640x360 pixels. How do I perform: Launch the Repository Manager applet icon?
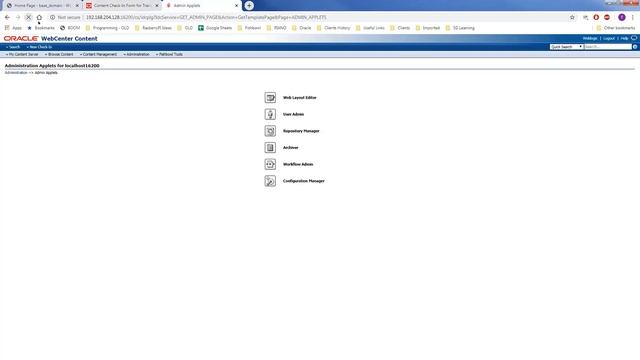coord(270,131)
